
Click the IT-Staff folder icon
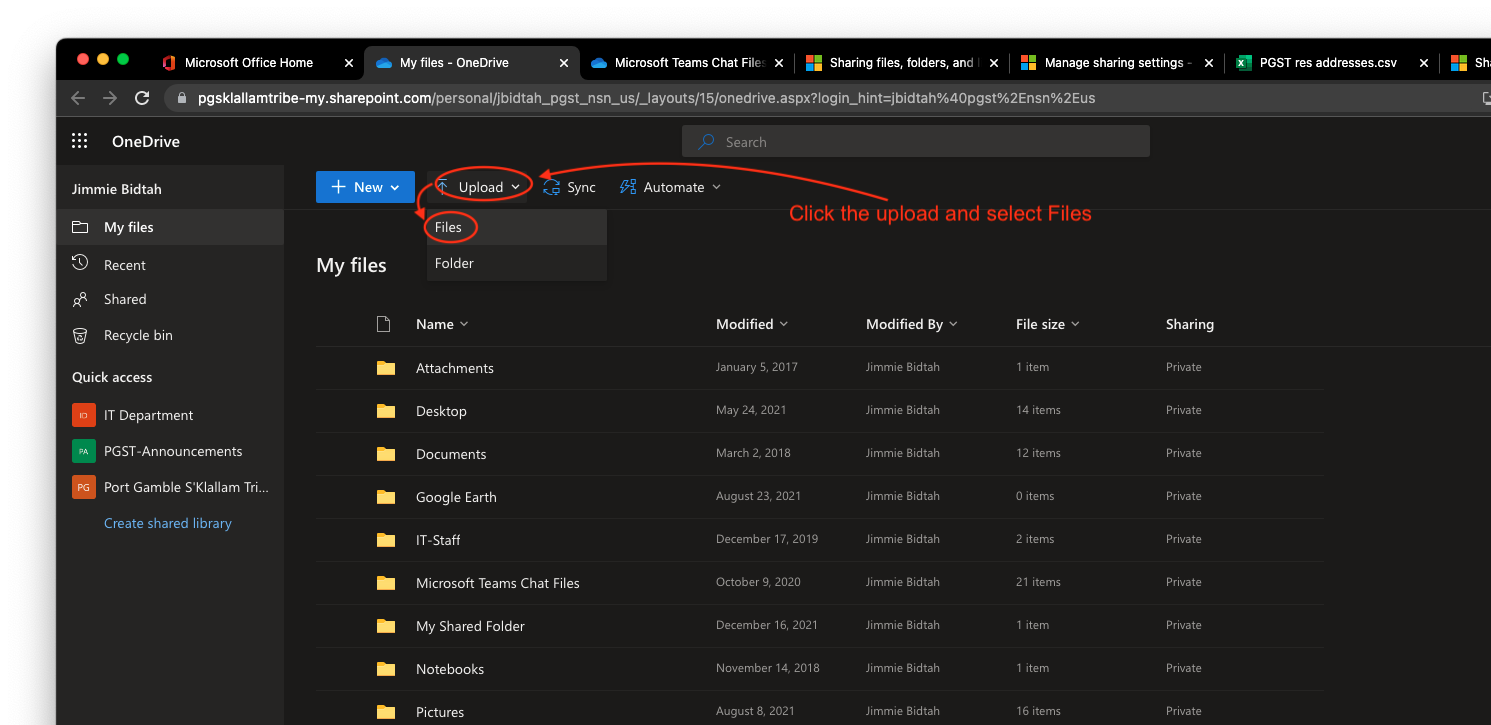(386, 540)
